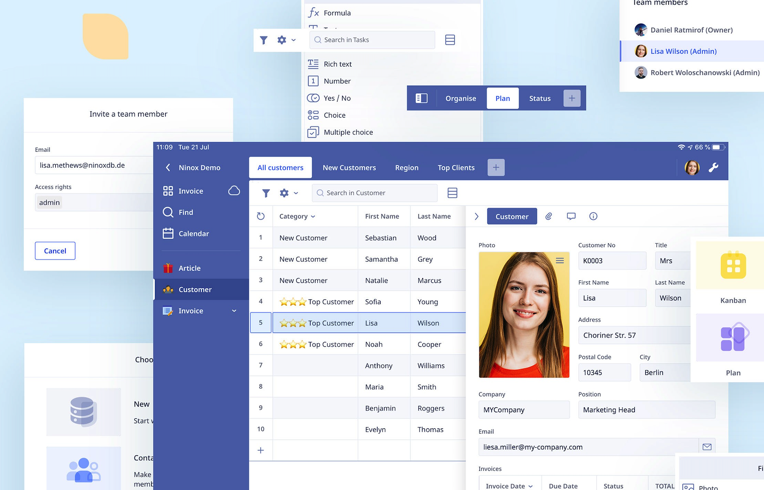The height and width of the screenshot is (490, 764).
Task: Expand the Category column dropdown
Action: [x=313, y=216]
